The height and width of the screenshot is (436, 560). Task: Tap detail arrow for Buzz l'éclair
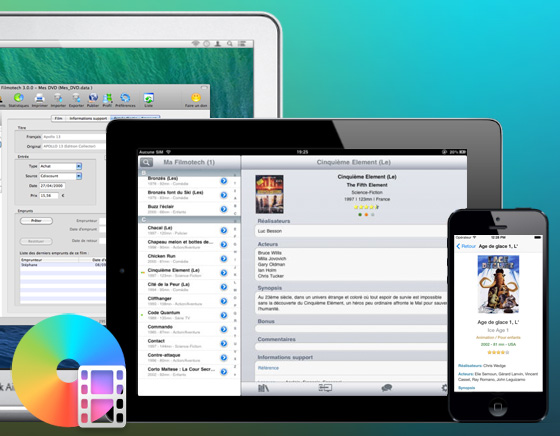tap(224, 209)
